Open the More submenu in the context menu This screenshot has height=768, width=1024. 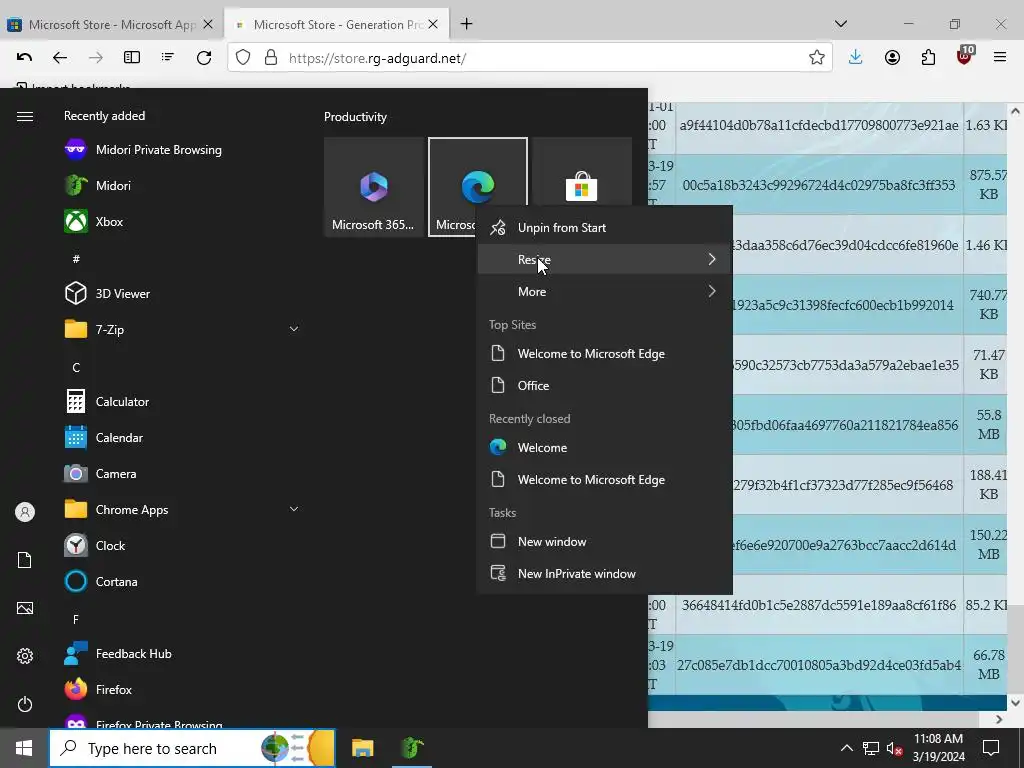605,291
